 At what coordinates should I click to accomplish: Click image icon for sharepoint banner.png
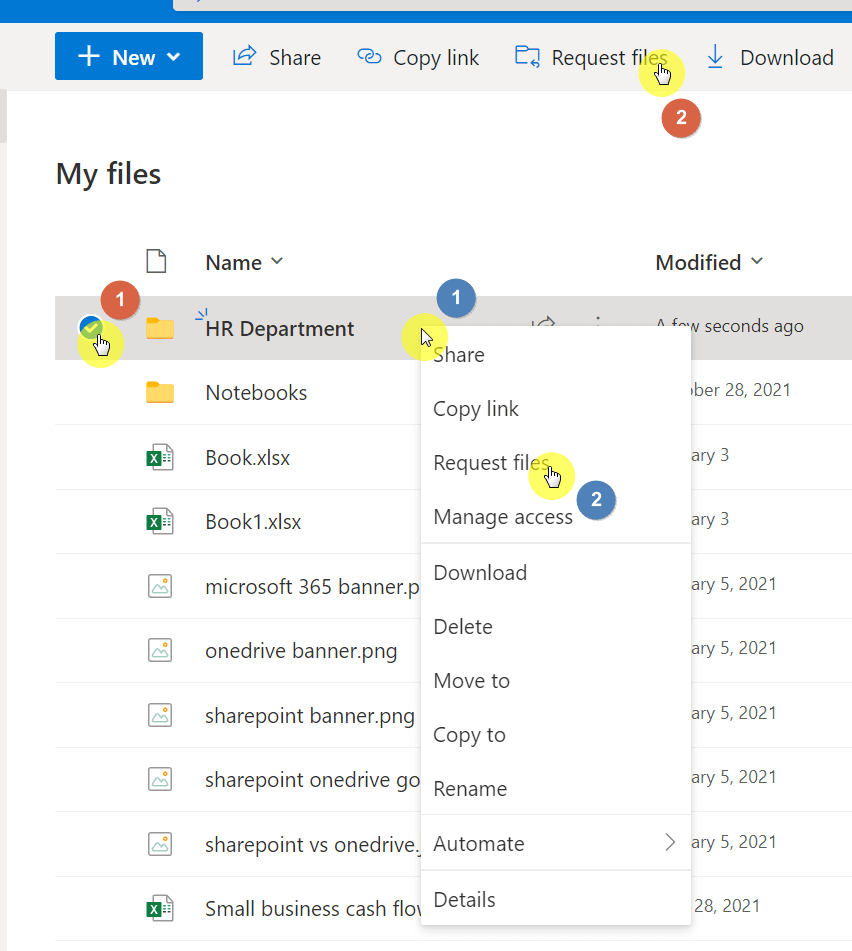[160, 715]
